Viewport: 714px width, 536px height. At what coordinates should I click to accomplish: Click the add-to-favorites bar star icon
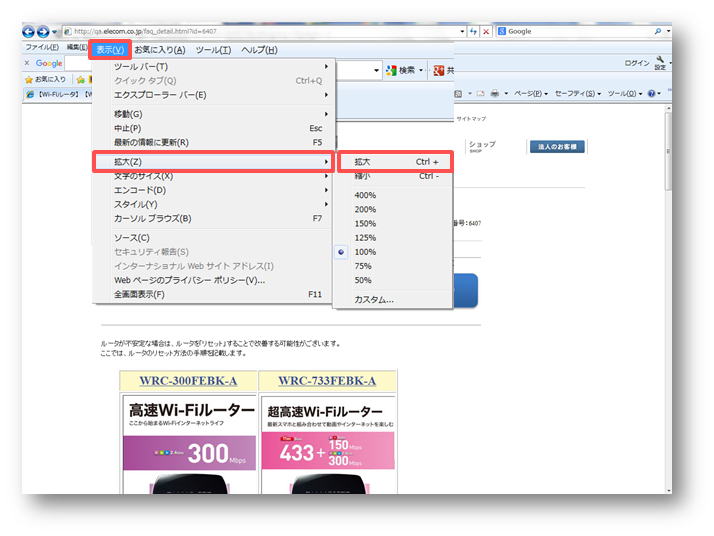(81, 80)
